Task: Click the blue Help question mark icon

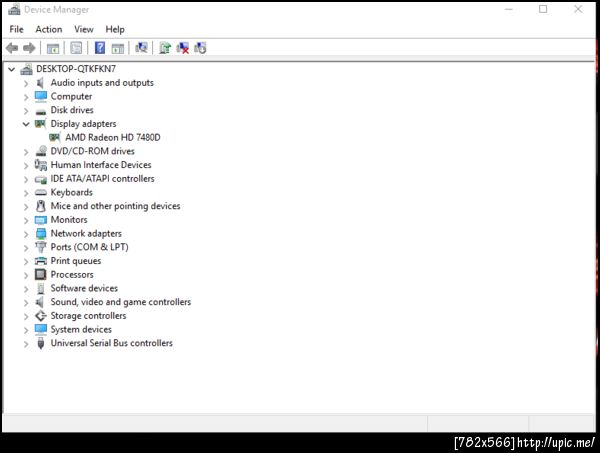Action: point(100,48)
